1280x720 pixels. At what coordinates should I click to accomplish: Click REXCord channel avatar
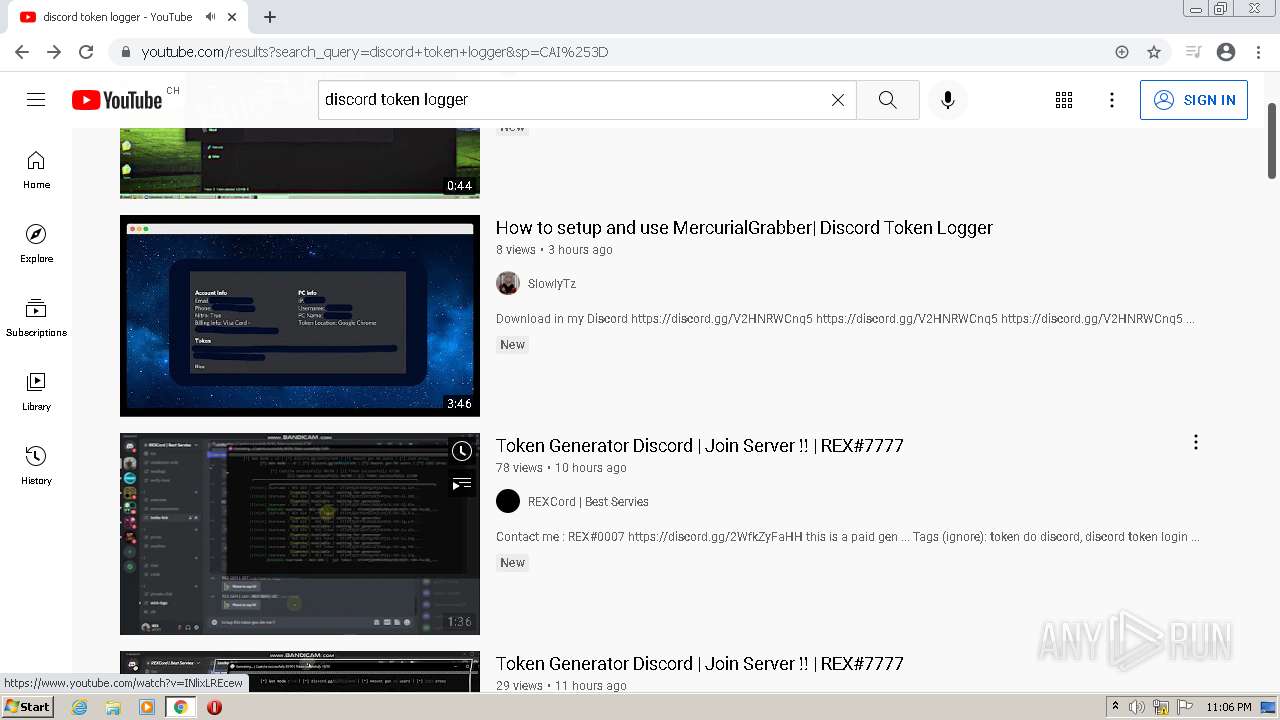508,501
